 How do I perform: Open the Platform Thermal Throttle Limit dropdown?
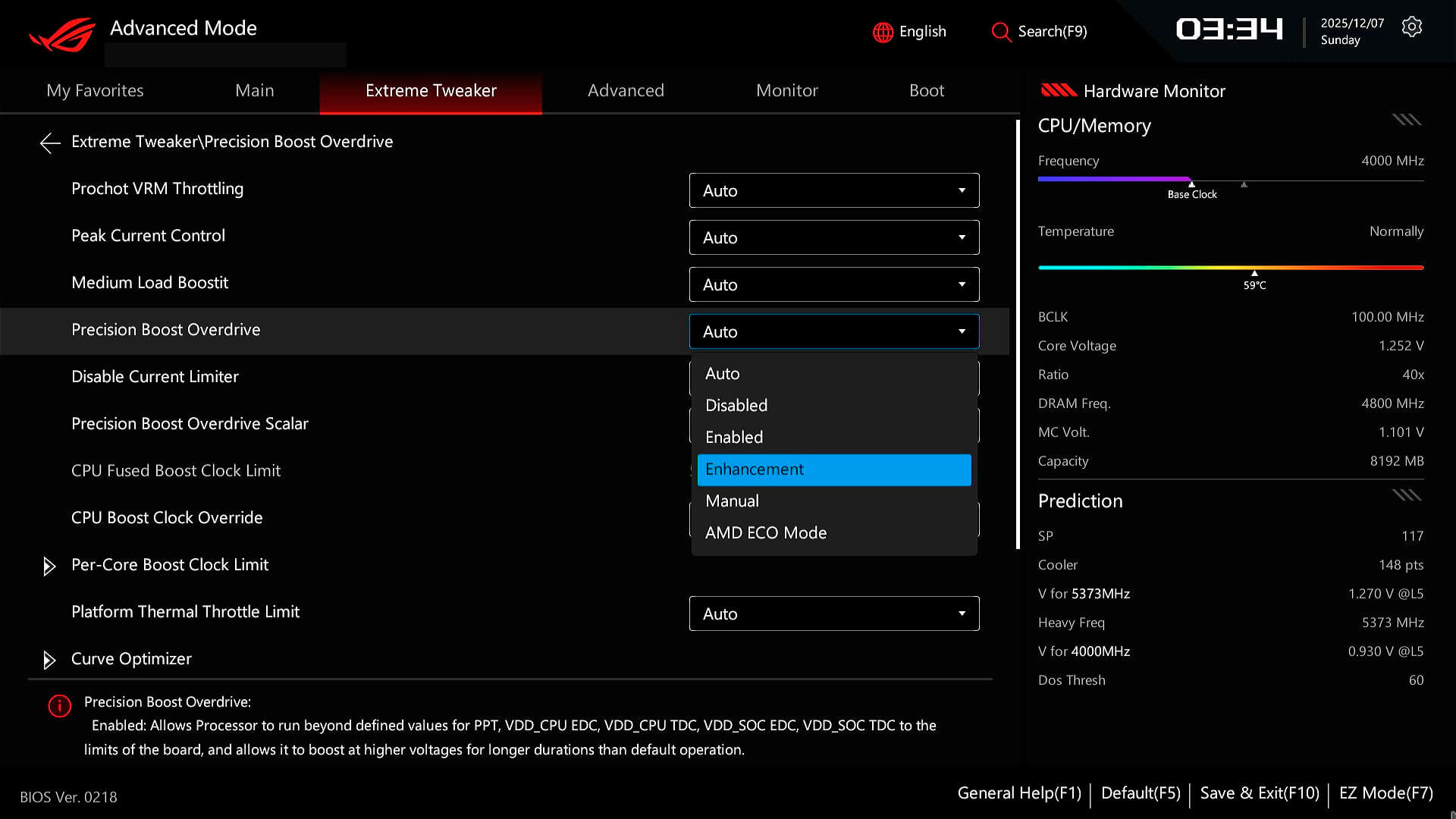click(x=833, y=613)
